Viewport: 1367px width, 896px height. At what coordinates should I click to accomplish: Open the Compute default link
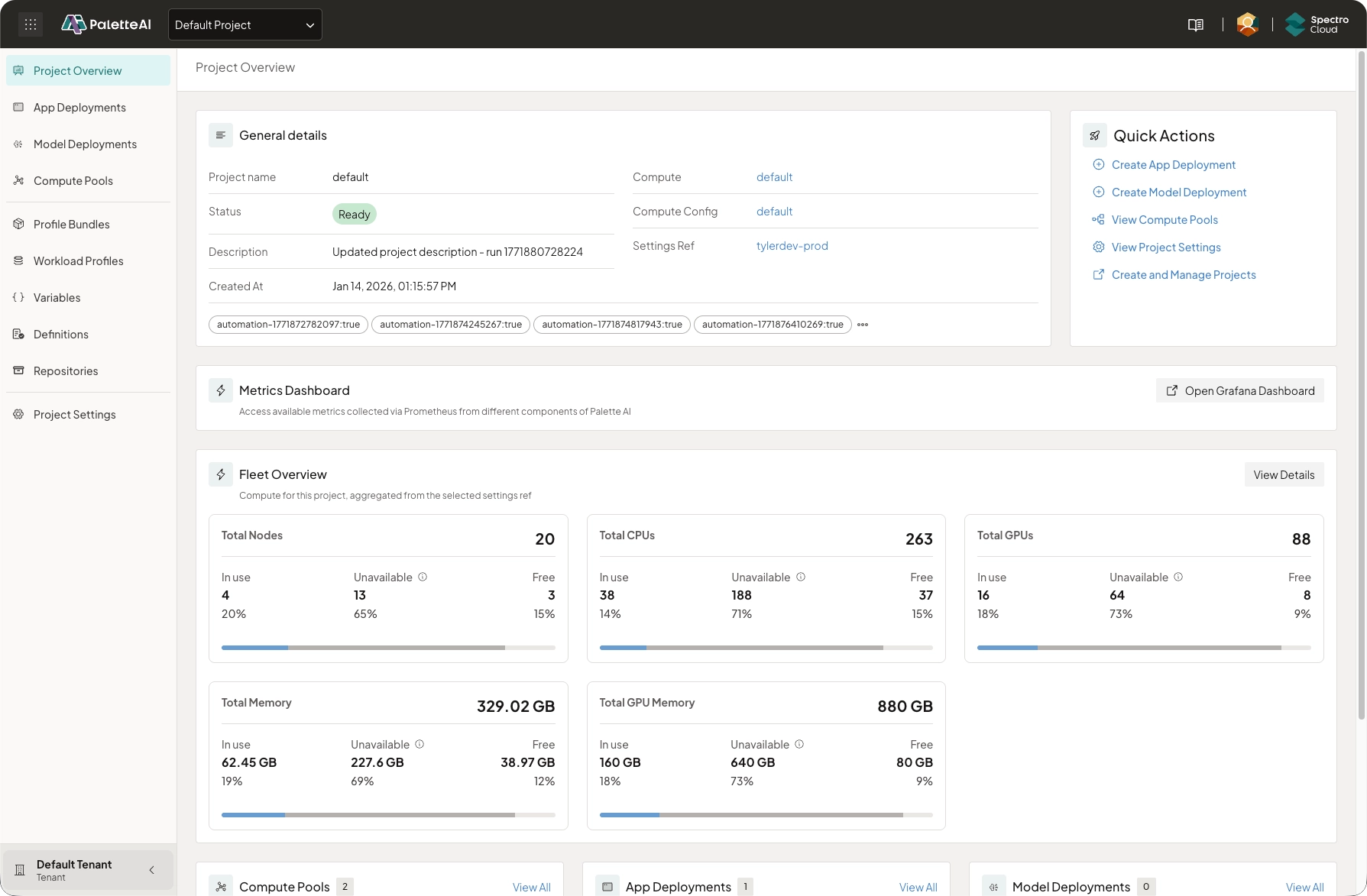pos(774,176)
